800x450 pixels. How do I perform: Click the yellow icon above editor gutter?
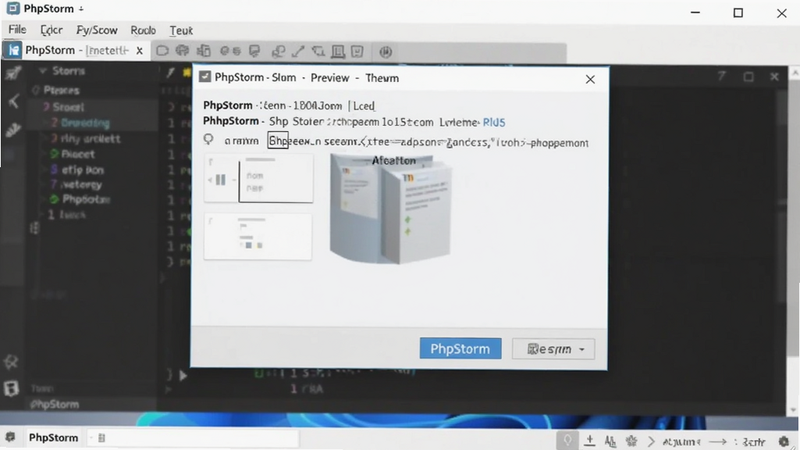[x=187, y=73]
